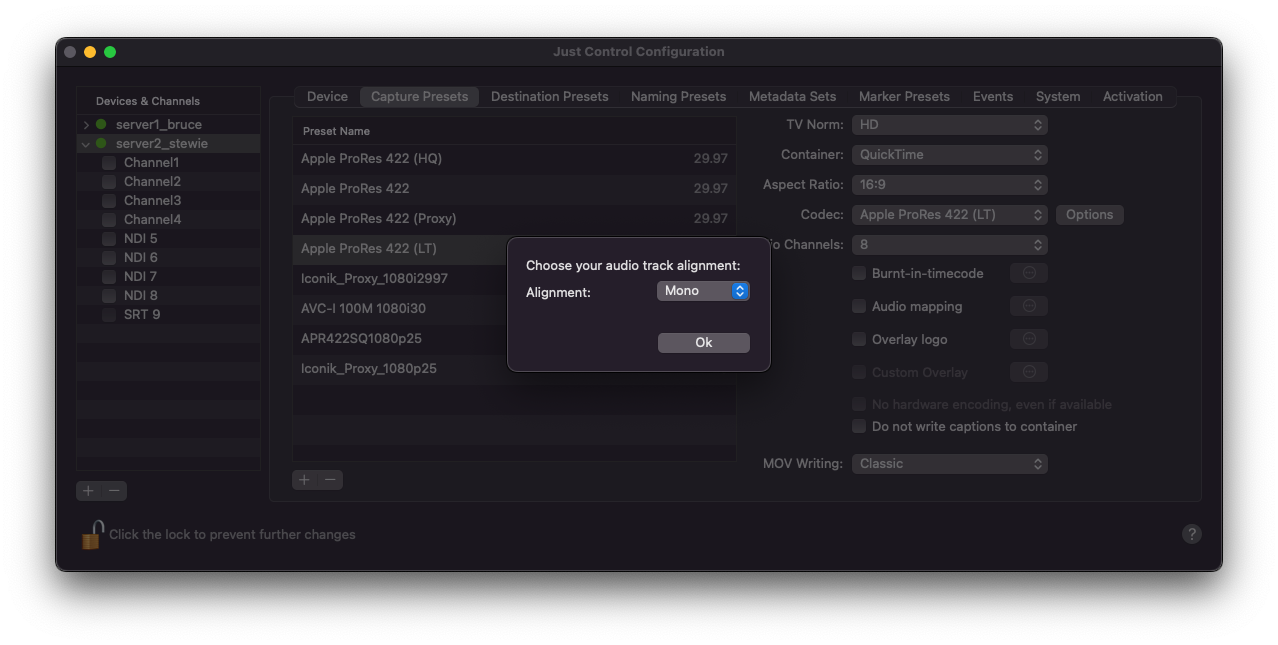Viewport: 1278px width, 645px height.
Task: Expand the server1_bruce tree node
Action: (86, 125)
